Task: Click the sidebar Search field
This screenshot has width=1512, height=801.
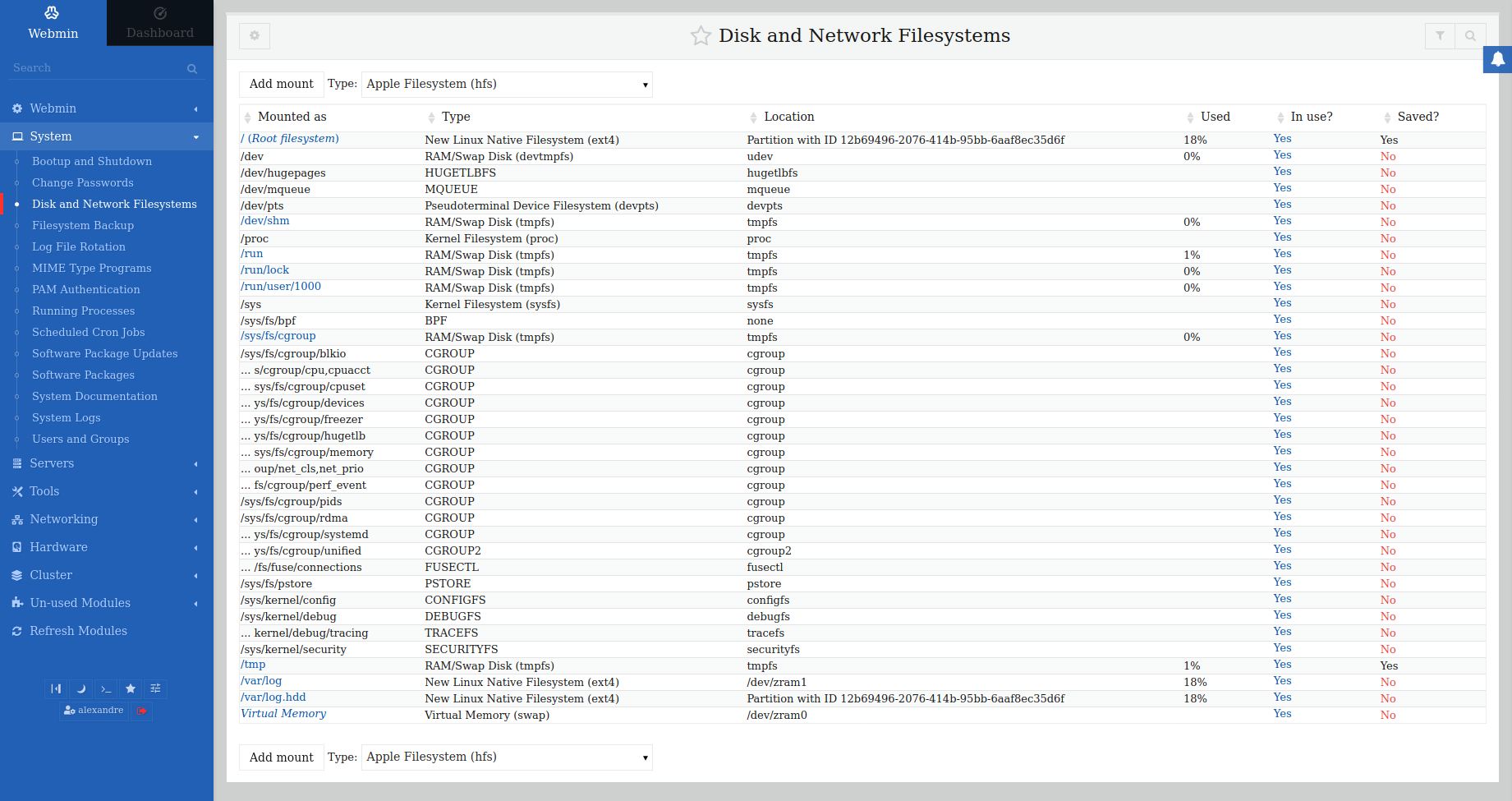Action: (99, 68)
